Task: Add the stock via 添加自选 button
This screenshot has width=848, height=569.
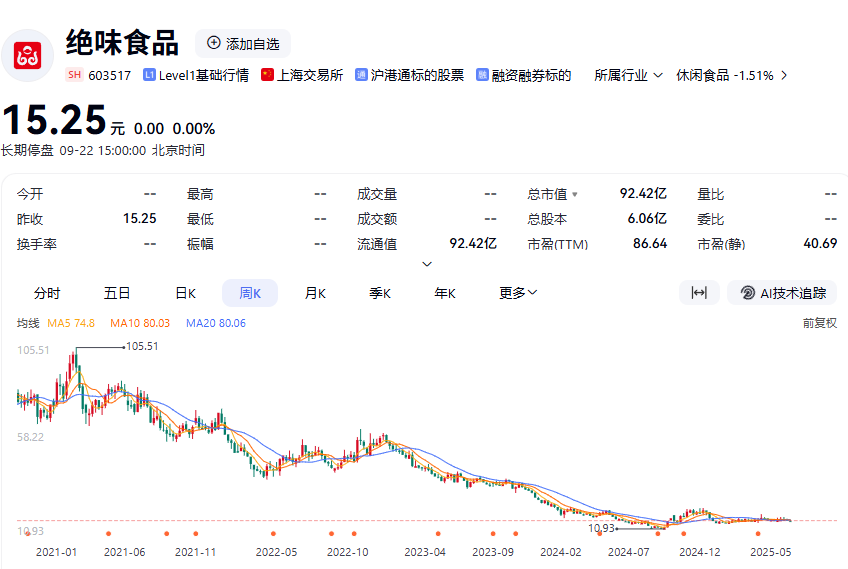Action: tap(243, 43)
